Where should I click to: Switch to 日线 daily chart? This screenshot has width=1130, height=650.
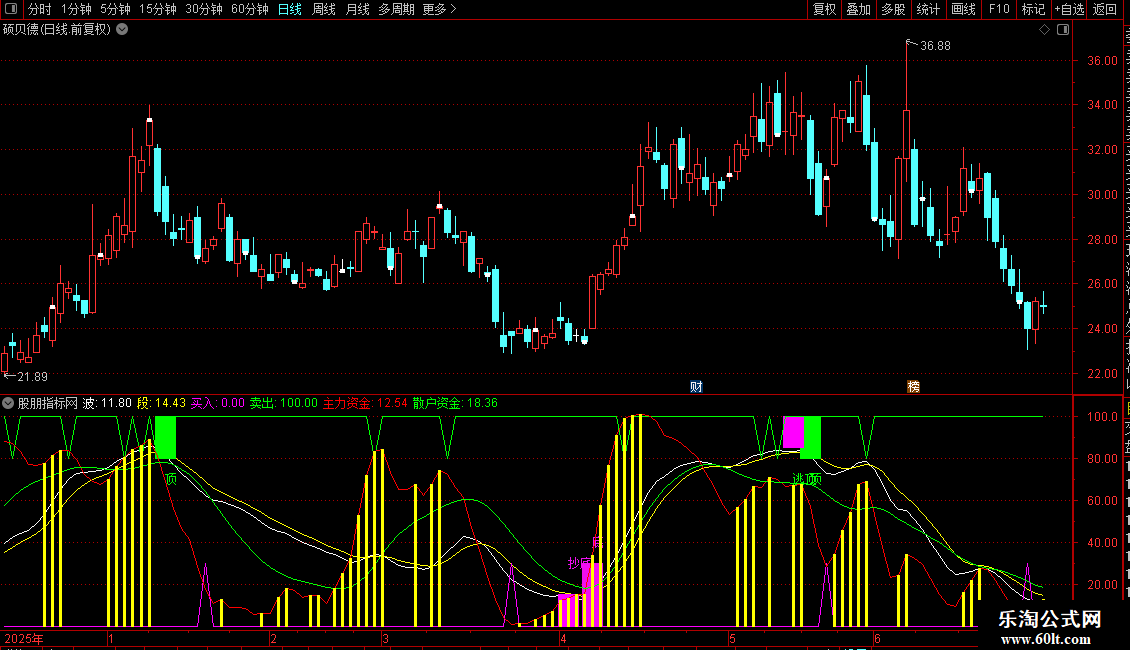coord(290,9)
